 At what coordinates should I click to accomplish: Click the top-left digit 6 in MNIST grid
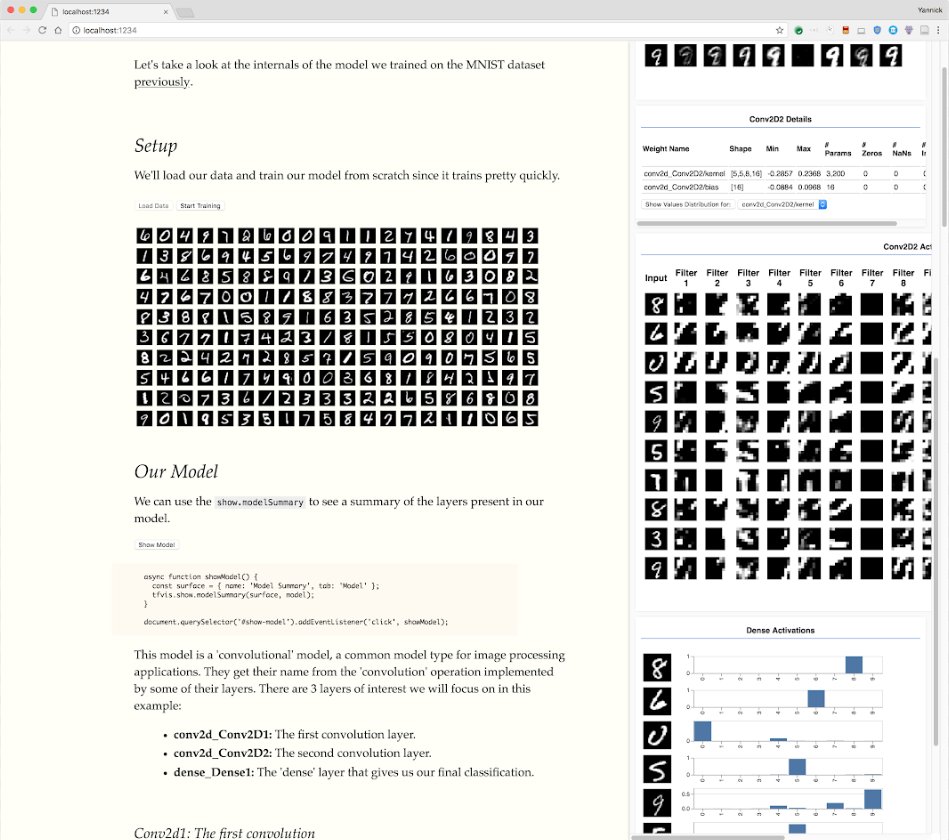pyautogui.click(x=144, y=235)
